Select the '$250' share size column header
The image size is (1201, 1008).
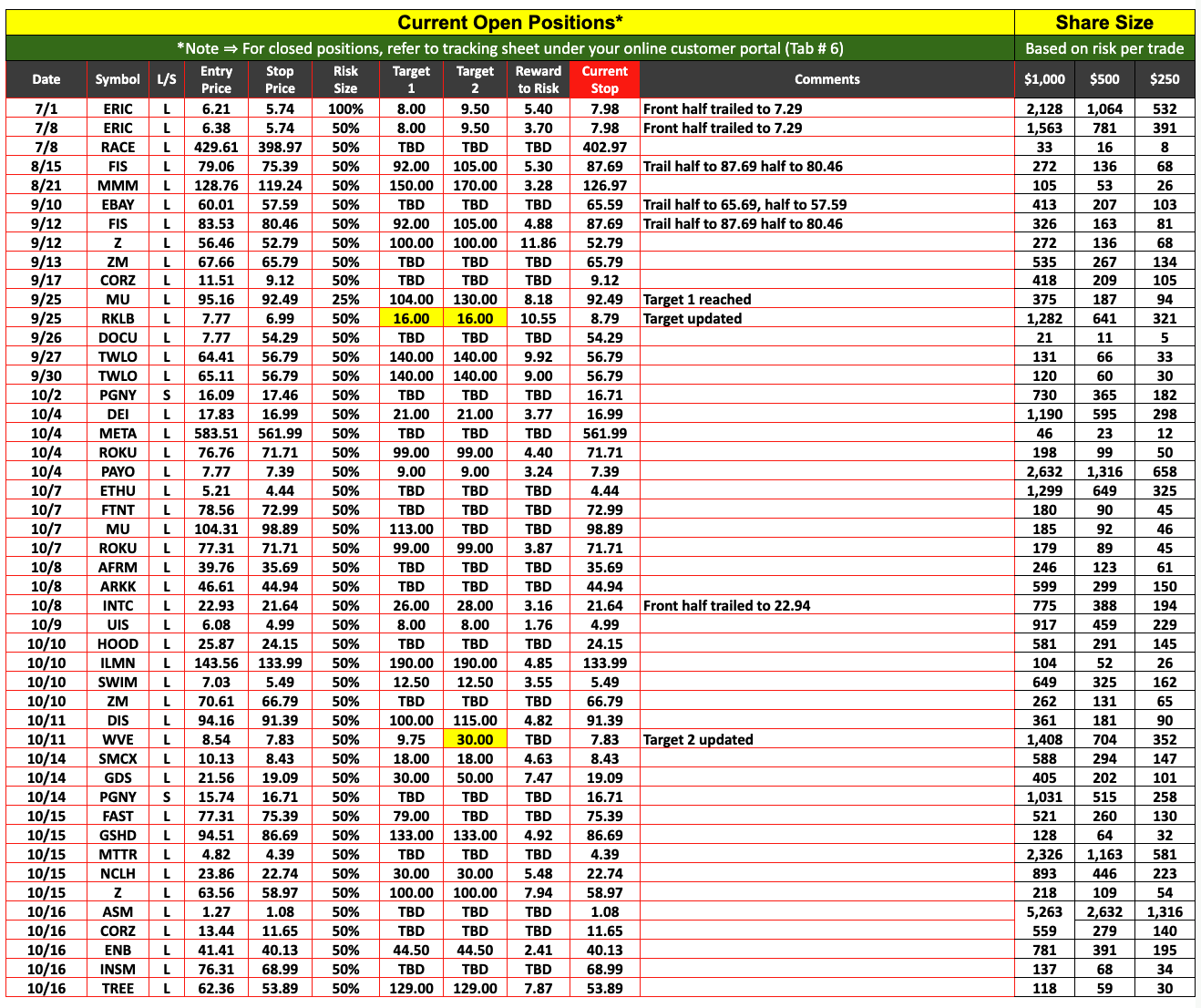[1164, 79]
